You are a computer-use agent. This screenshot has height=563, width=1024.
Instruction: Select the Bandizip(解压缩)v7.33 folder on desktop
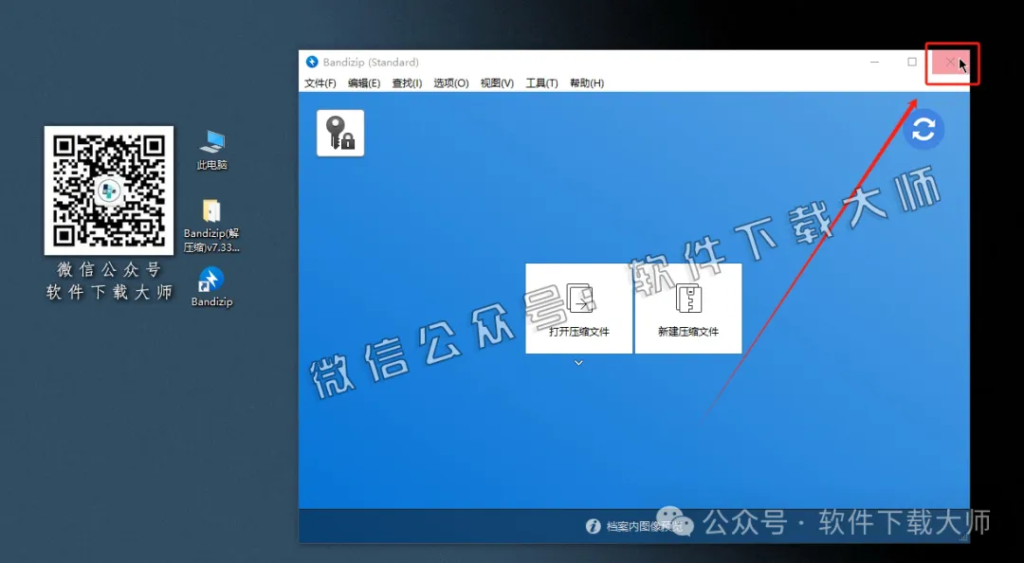click(212, 226)
